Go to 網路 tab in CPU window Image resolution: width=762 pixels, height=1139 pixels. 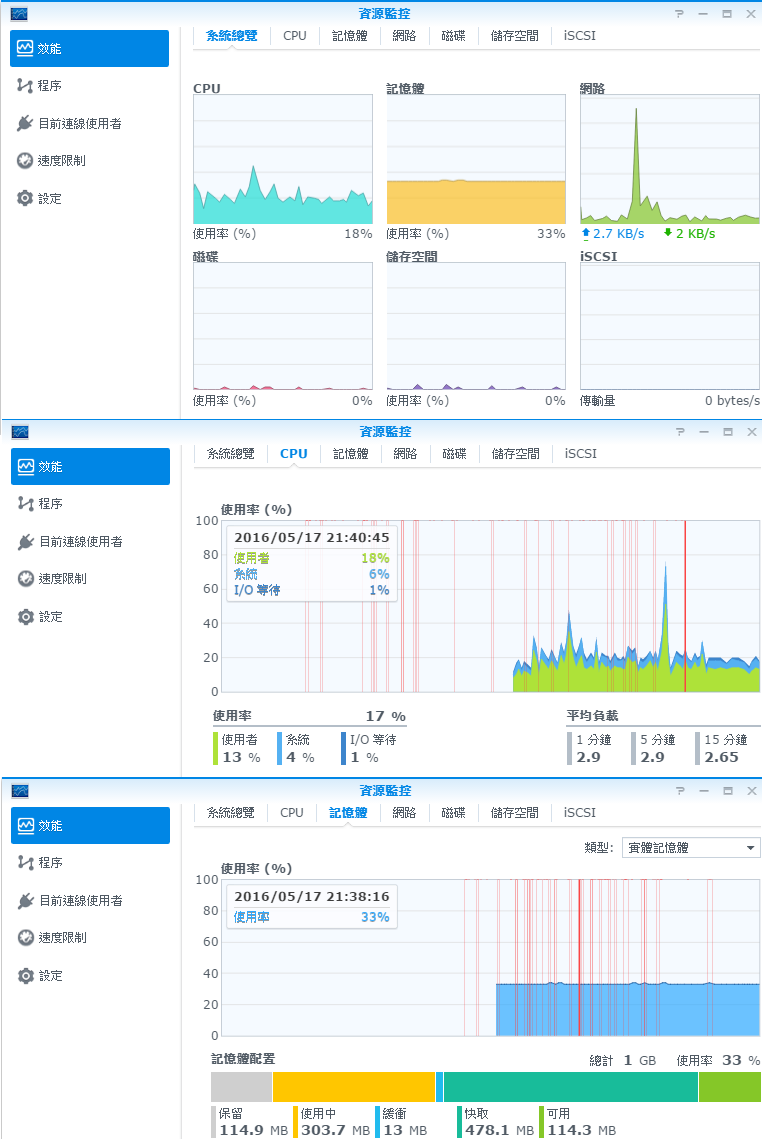405,454
